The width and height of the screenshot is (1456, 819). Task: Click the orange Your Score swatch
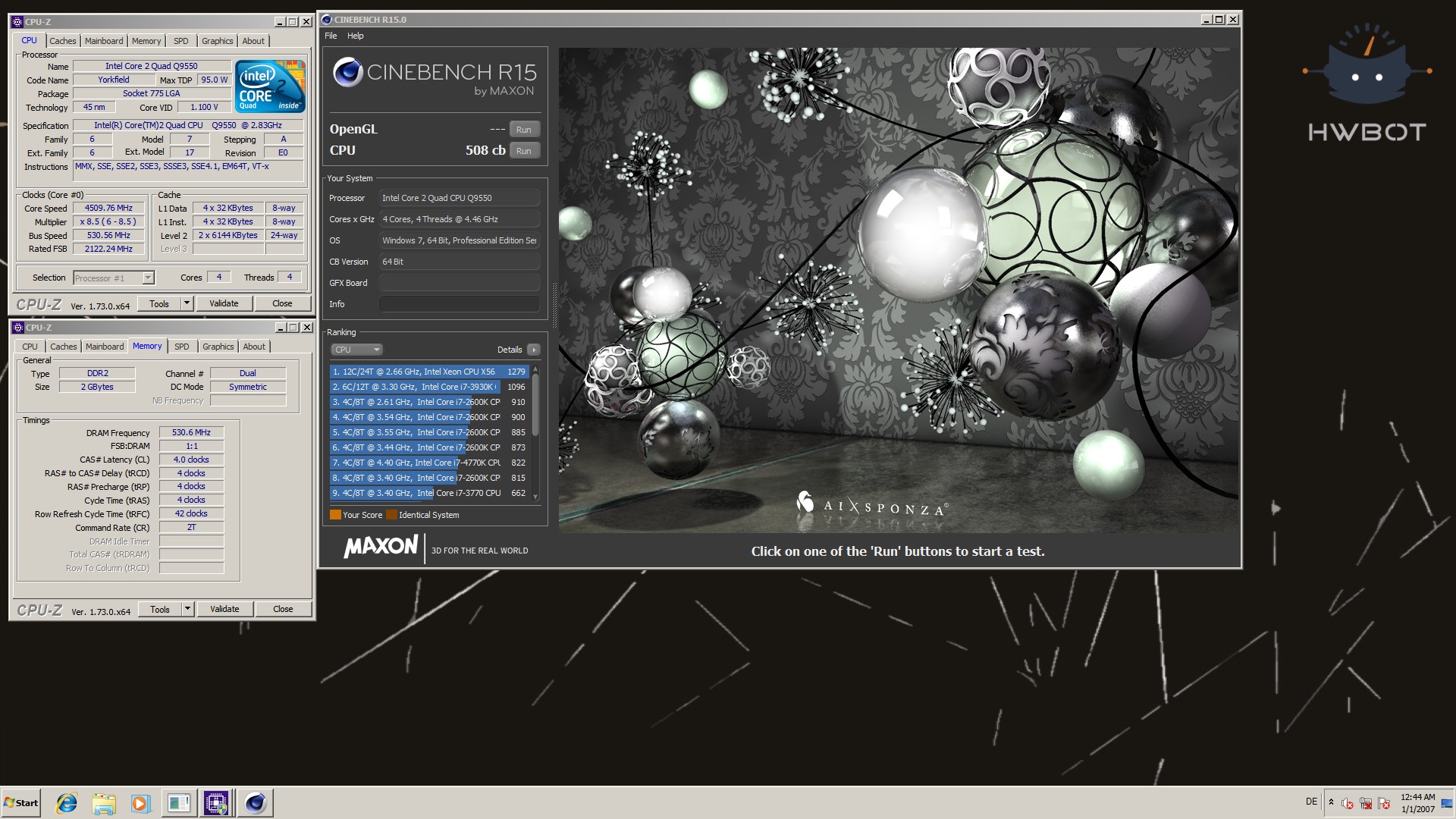(x=335, y=515)
